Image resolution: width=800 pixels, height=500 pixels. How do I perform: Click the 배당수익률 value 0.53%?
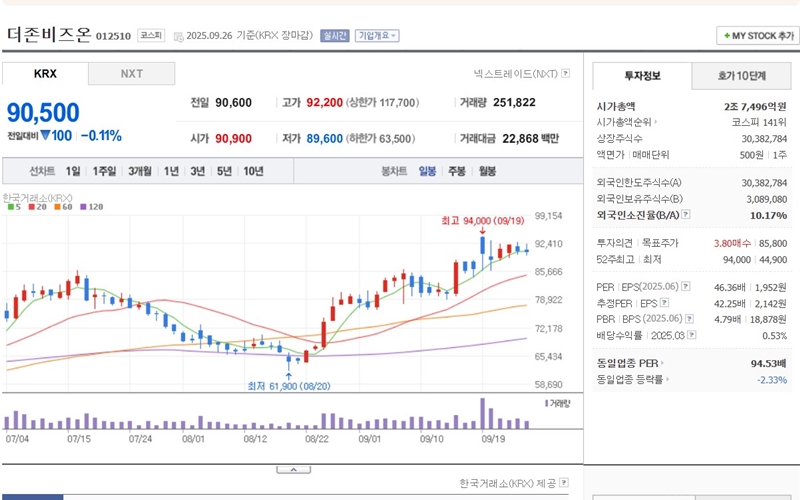point(774,336)
